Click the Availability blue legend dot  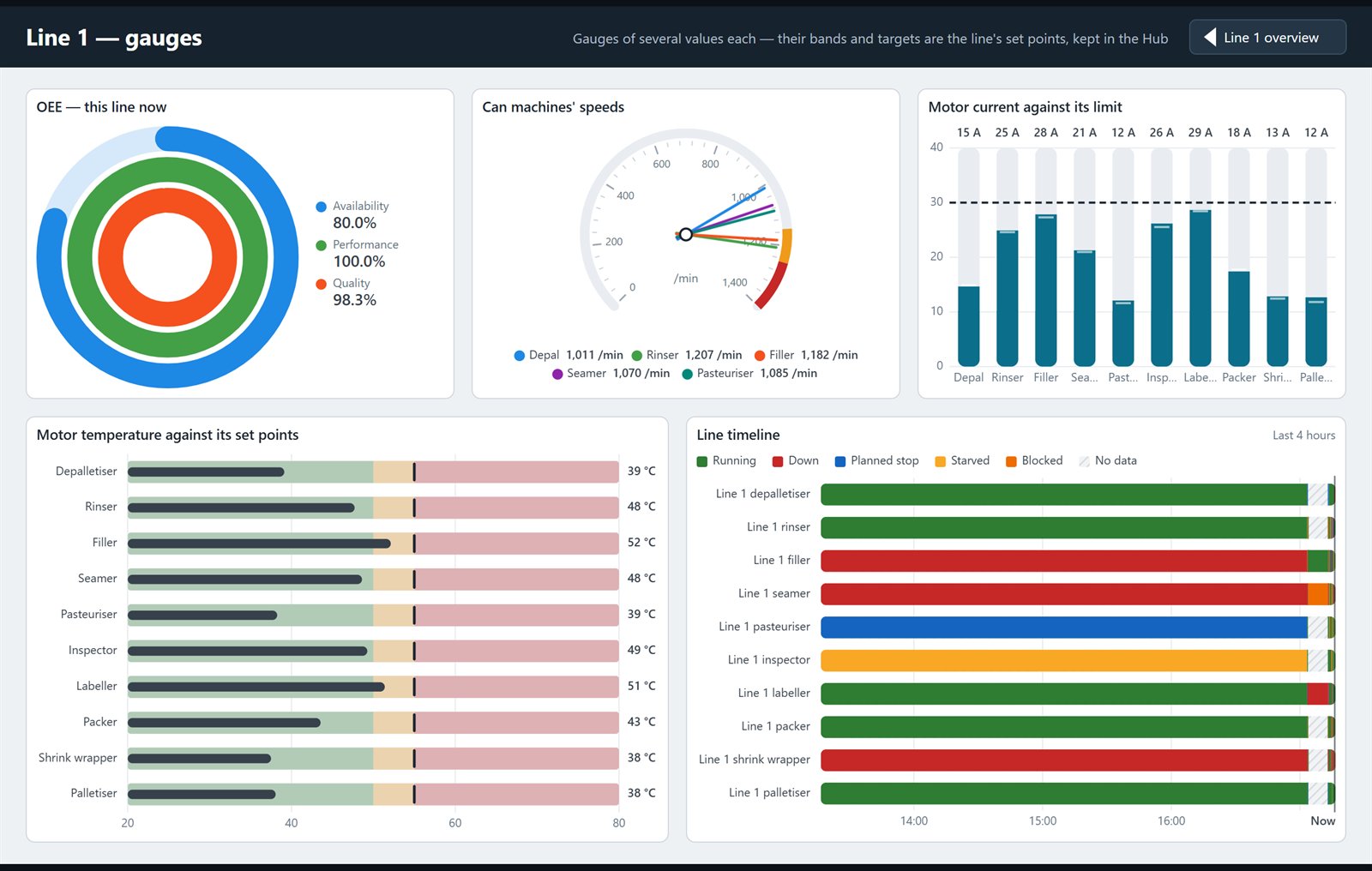coord(322,207)
